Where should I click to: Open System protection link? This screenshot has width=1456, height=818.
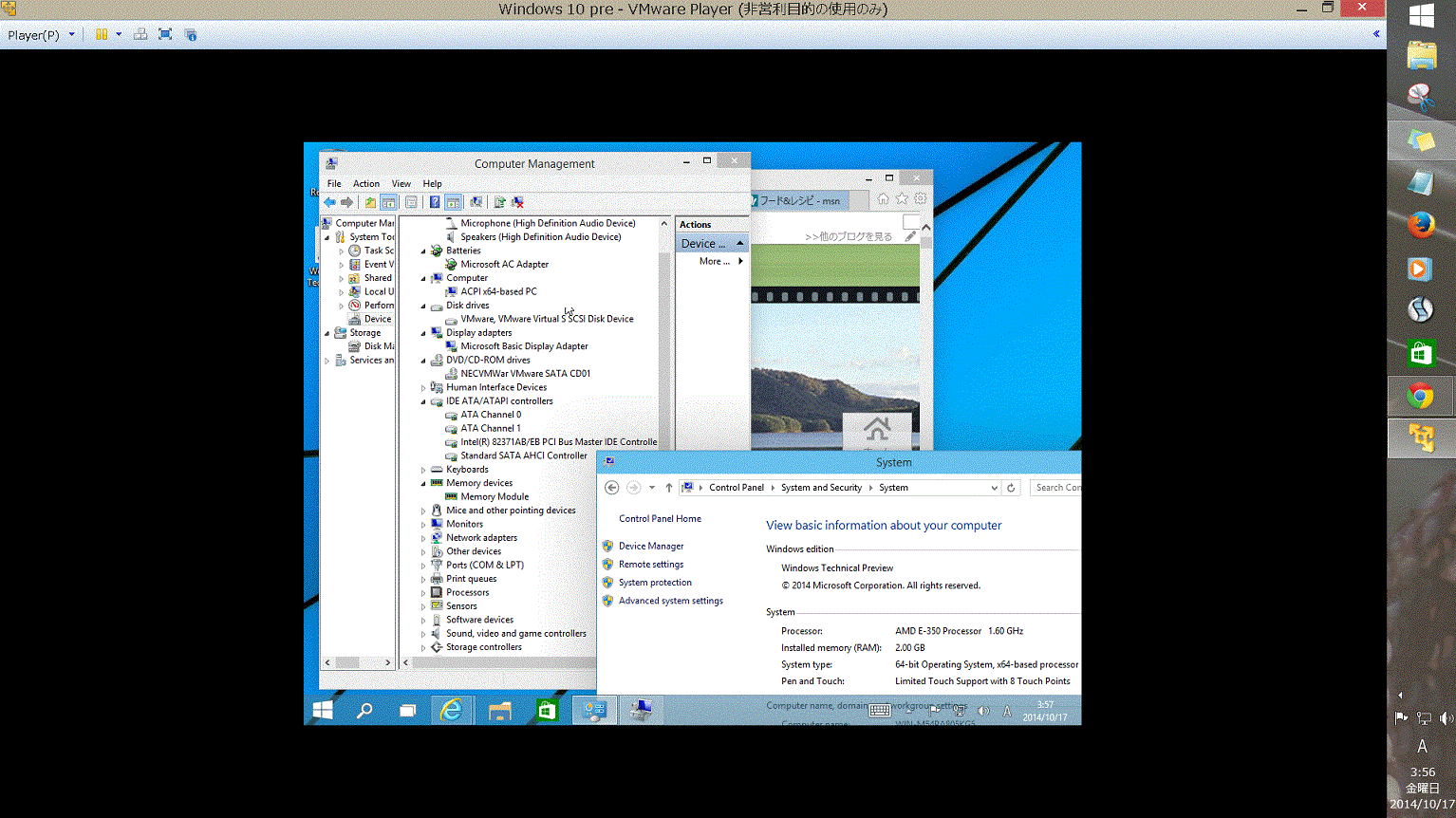click(x=655, y=583)
